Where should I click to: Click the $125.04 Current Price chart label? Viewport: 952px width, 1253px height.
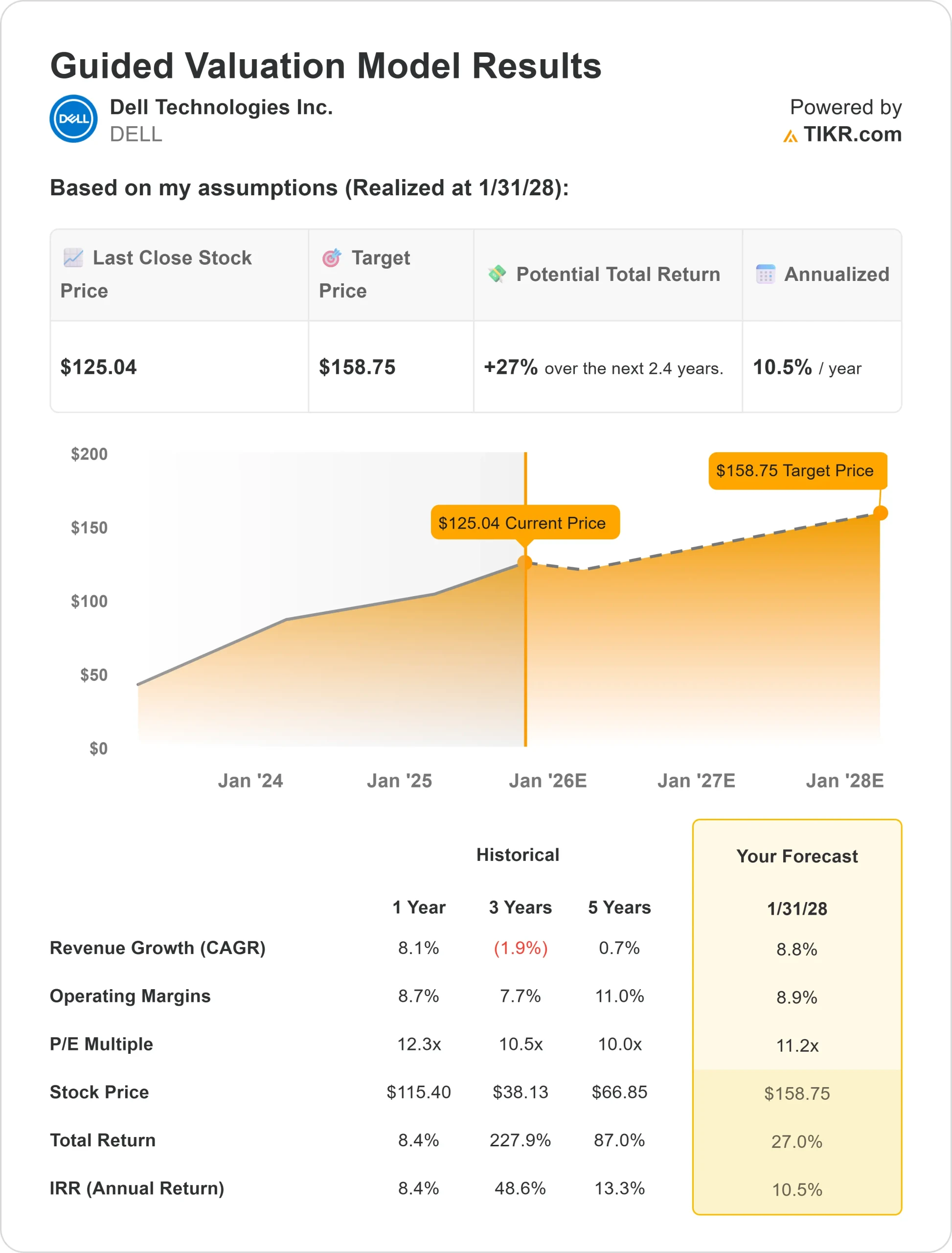(x=525, y=522)
